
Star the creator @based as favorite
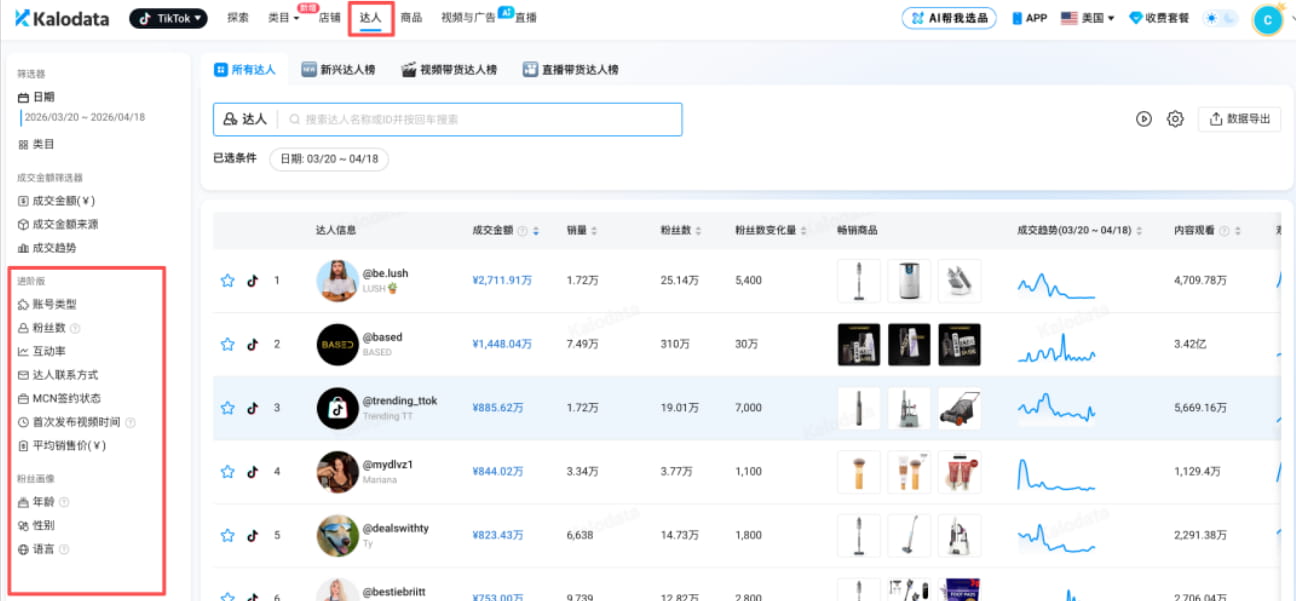point(227,344)
